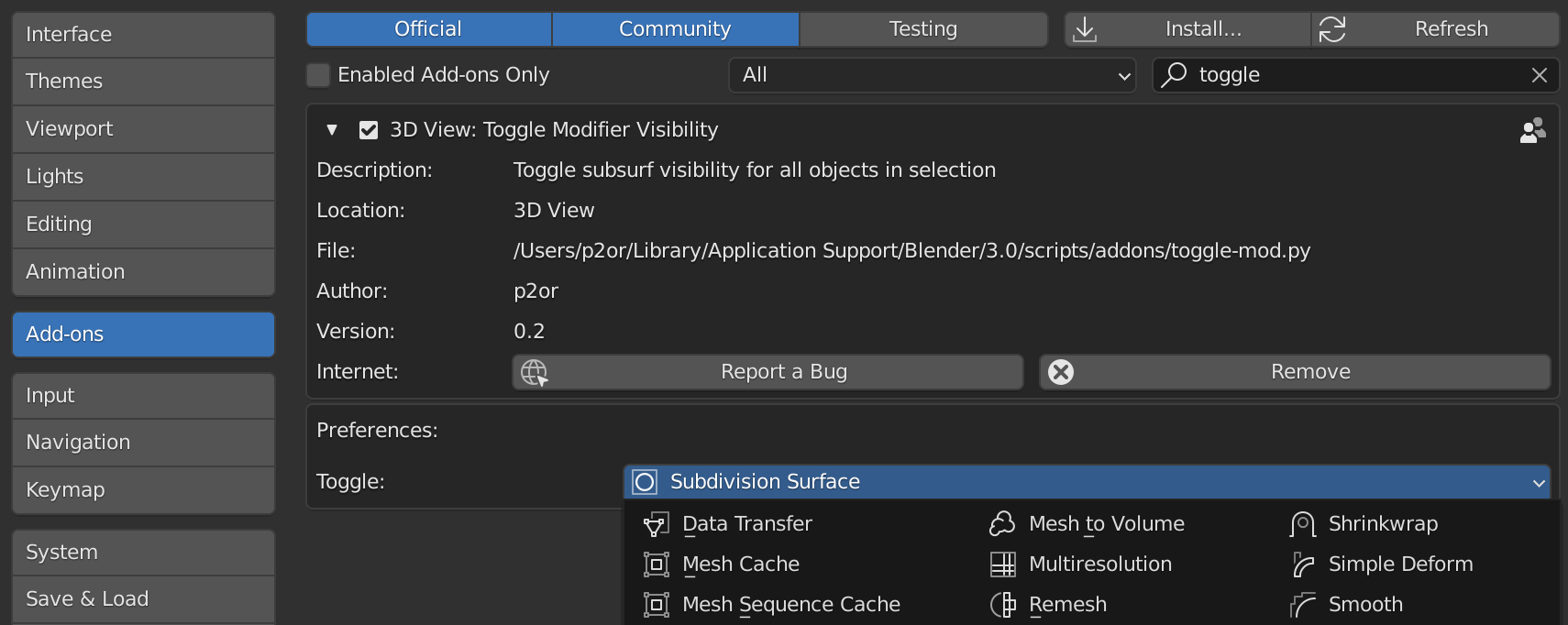Click the Mesh to Volume icon

tap(1002, 524)
